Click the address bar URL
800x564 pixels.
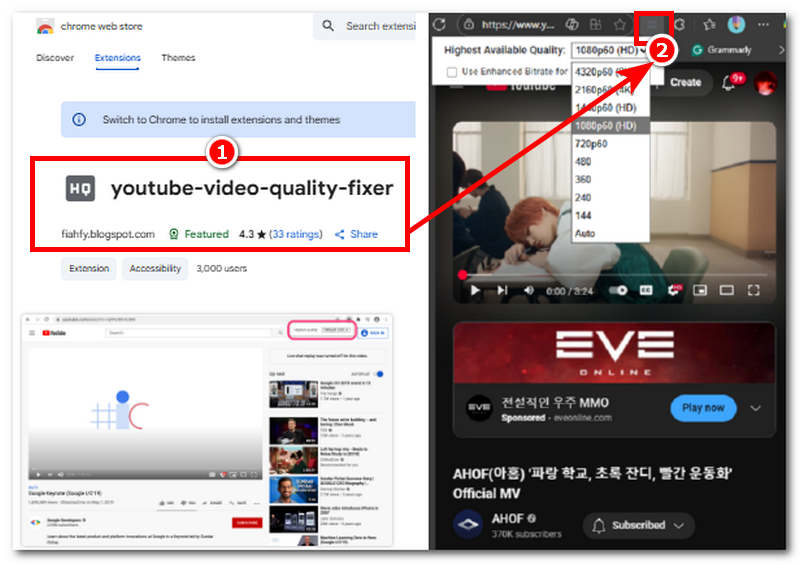pos(517,24)
